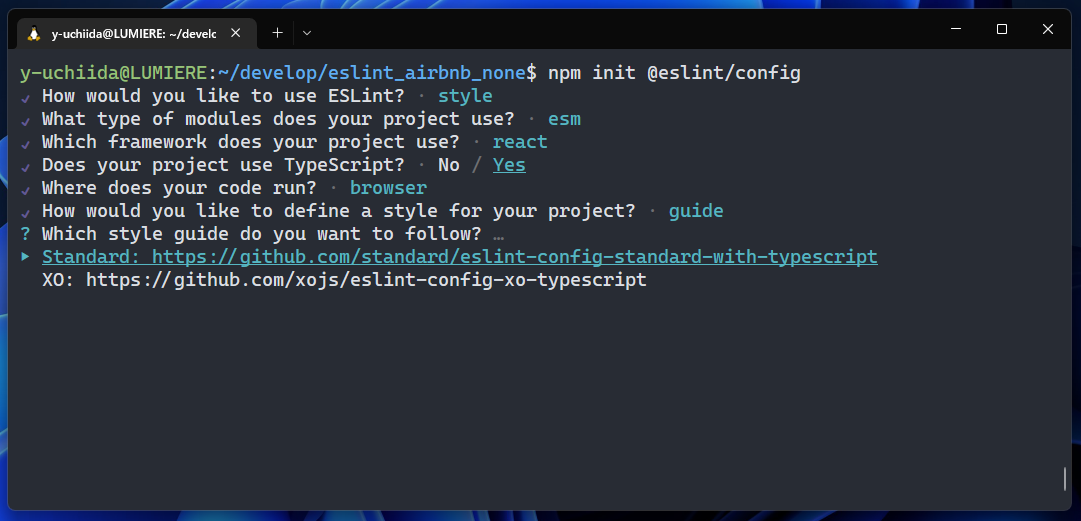This screenshot has width=1081, height=521.
Task: Close the terminal window
Action: click(1047, 29)
